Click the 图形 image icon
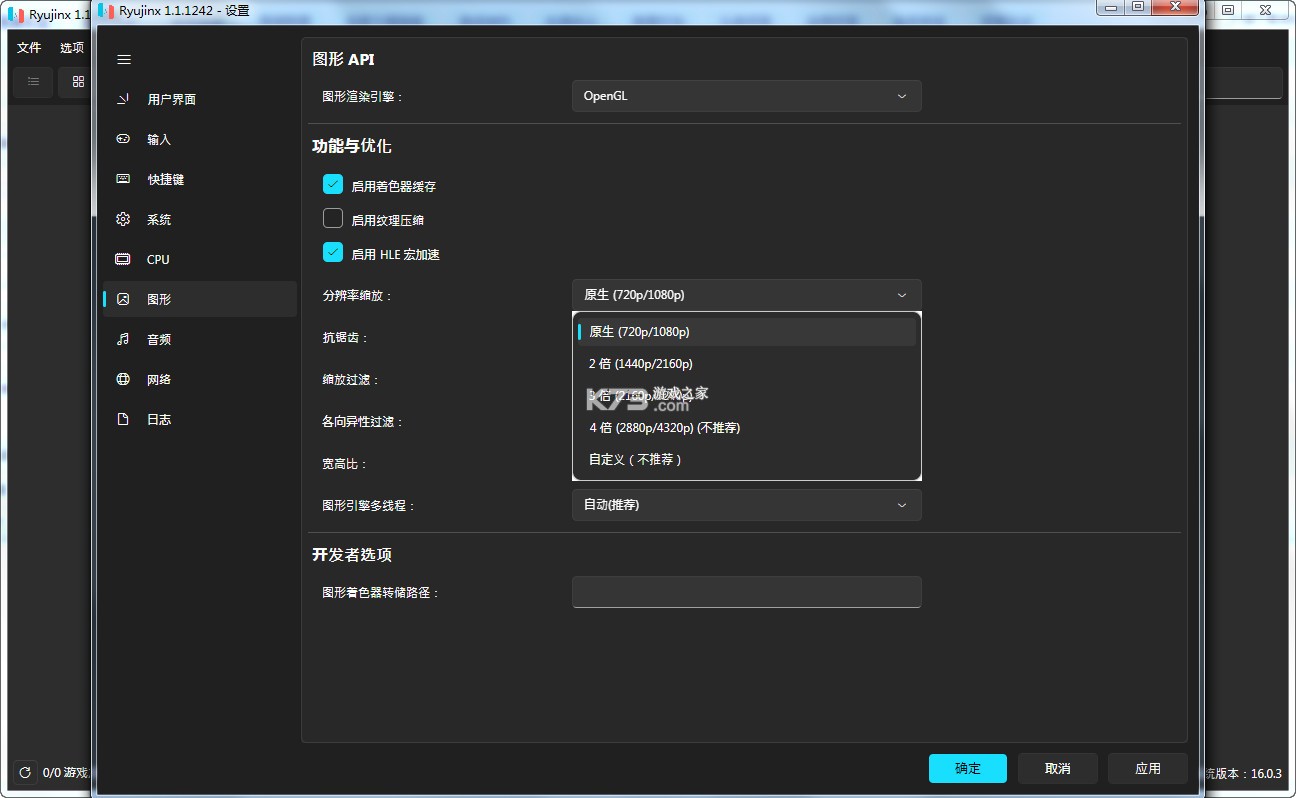The height and width of the screenshot is (798, 1296). (x=123, y=299)
